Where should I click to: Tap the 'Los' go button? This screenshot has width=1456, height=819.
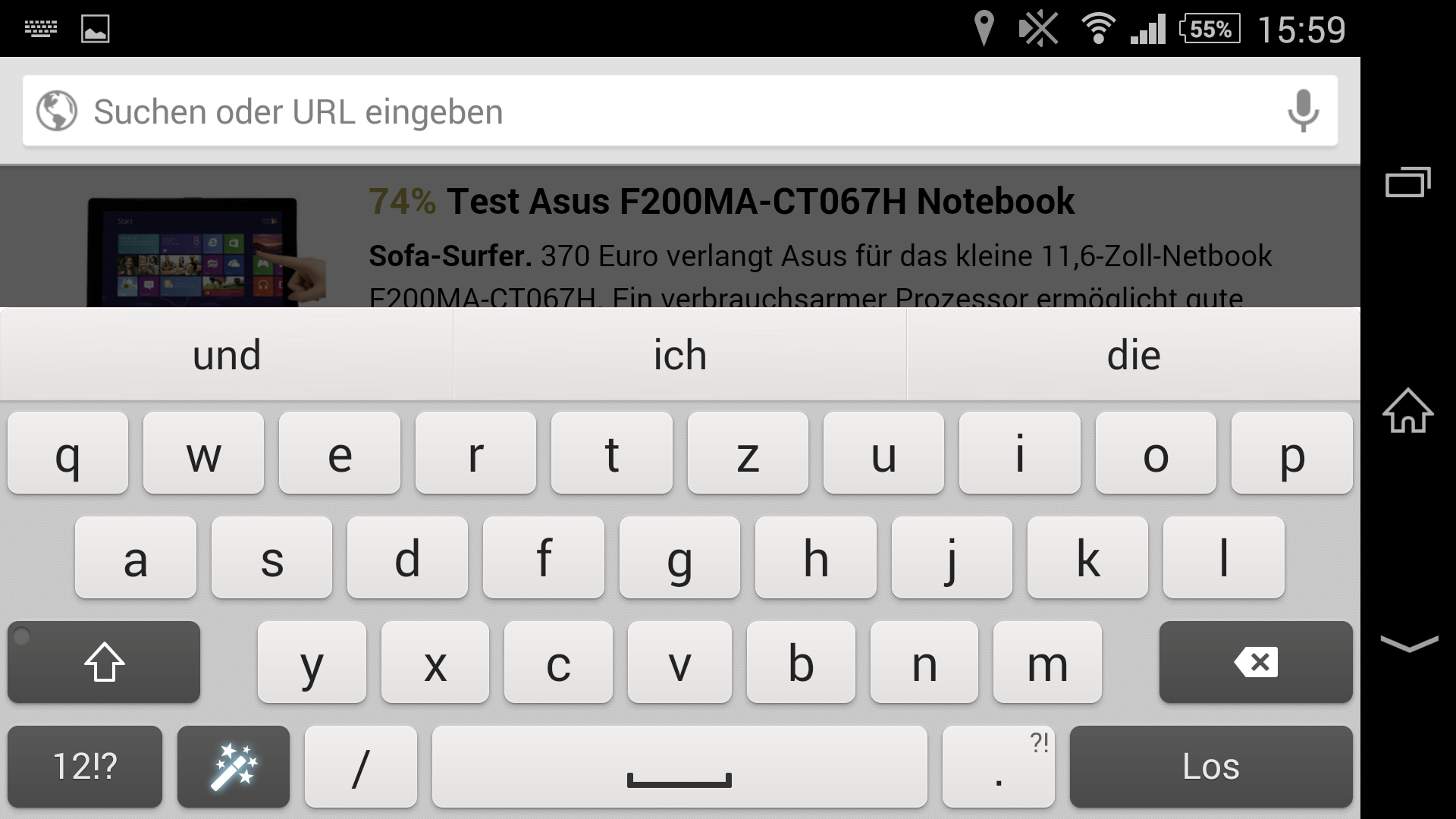1211,767
